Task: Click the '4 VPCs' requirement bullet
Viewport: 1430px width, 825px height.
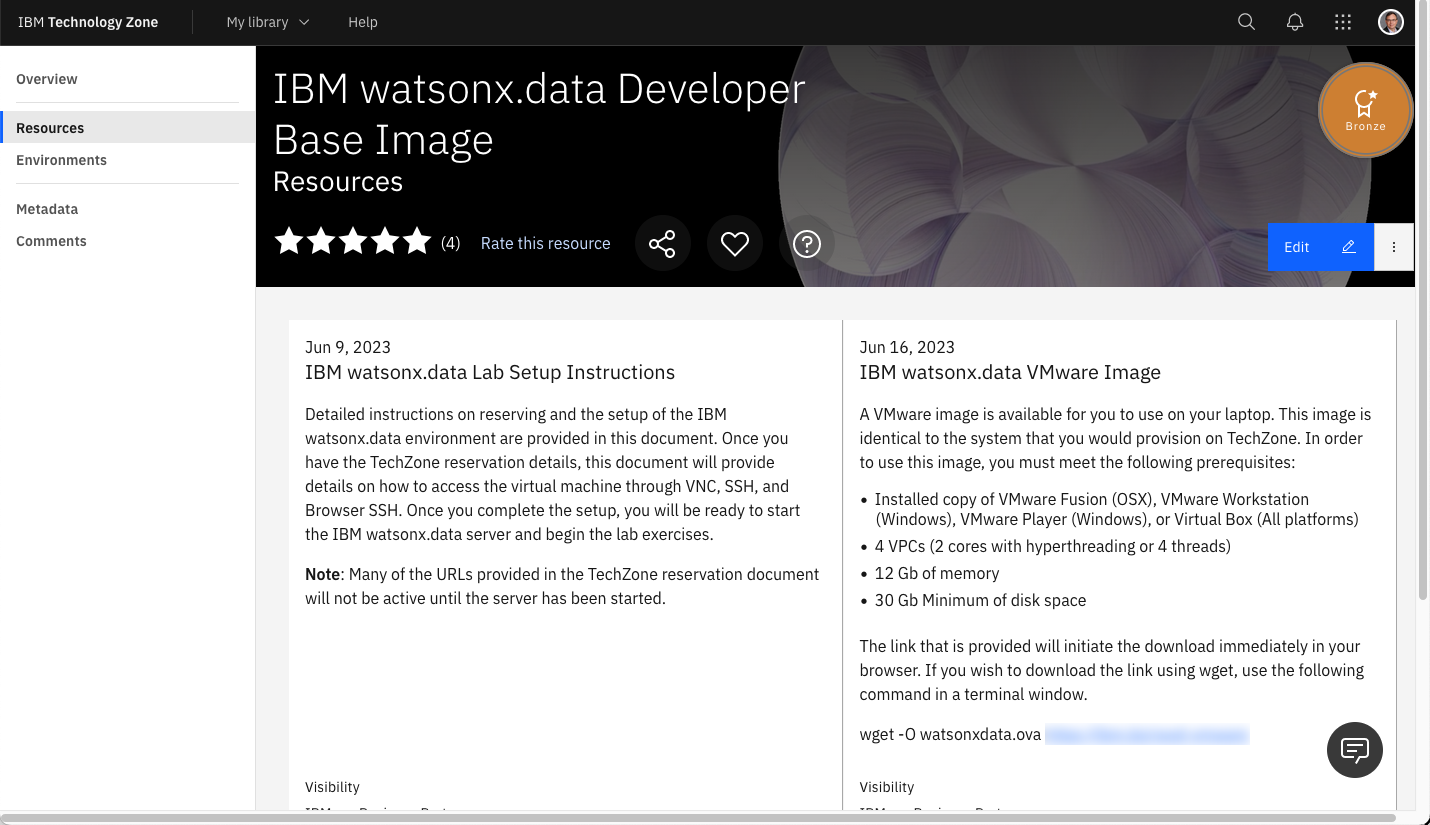Action: [1053, 546]
